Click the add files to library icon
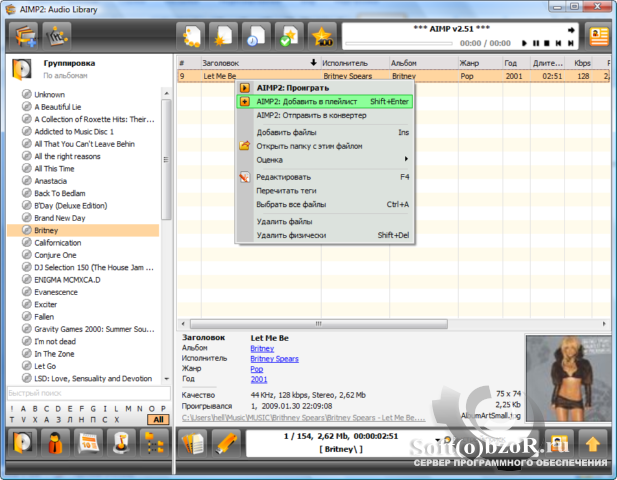 (24, 36)
